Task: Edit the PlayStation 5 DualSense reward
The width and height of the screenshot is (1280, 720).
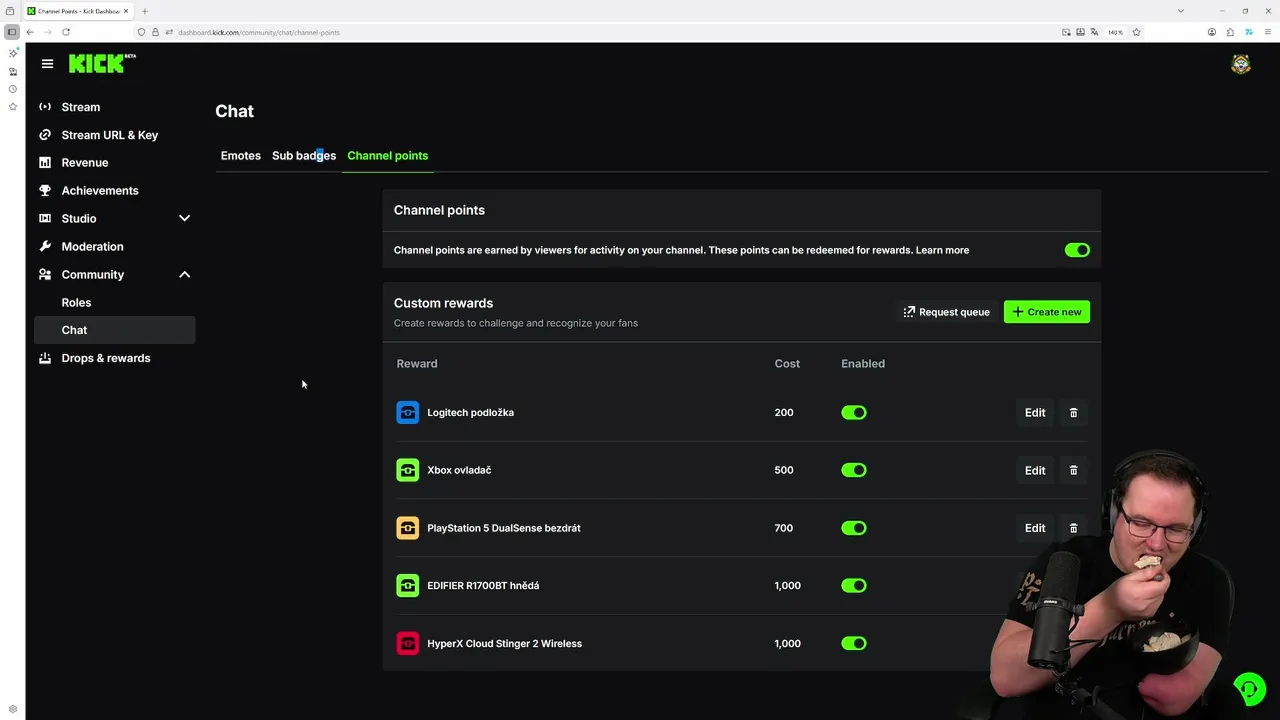Action: coord(1035,528)
